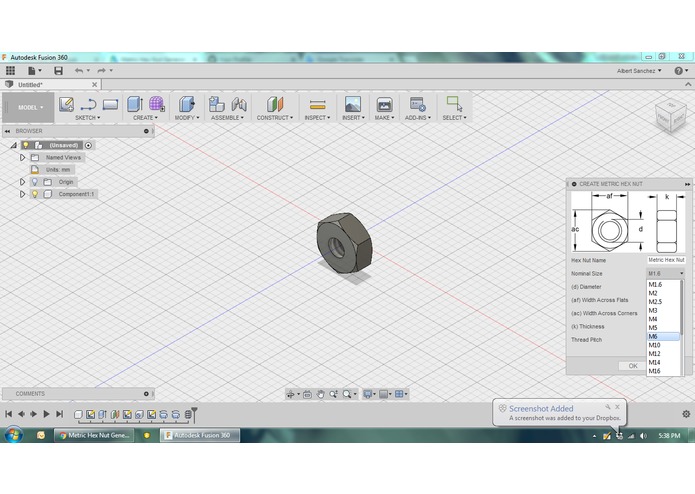The height and width of the screenshot is (494, 695).
Task: Jump to timeline beginning
Action: pyautogui.click(x=8, y=414)
